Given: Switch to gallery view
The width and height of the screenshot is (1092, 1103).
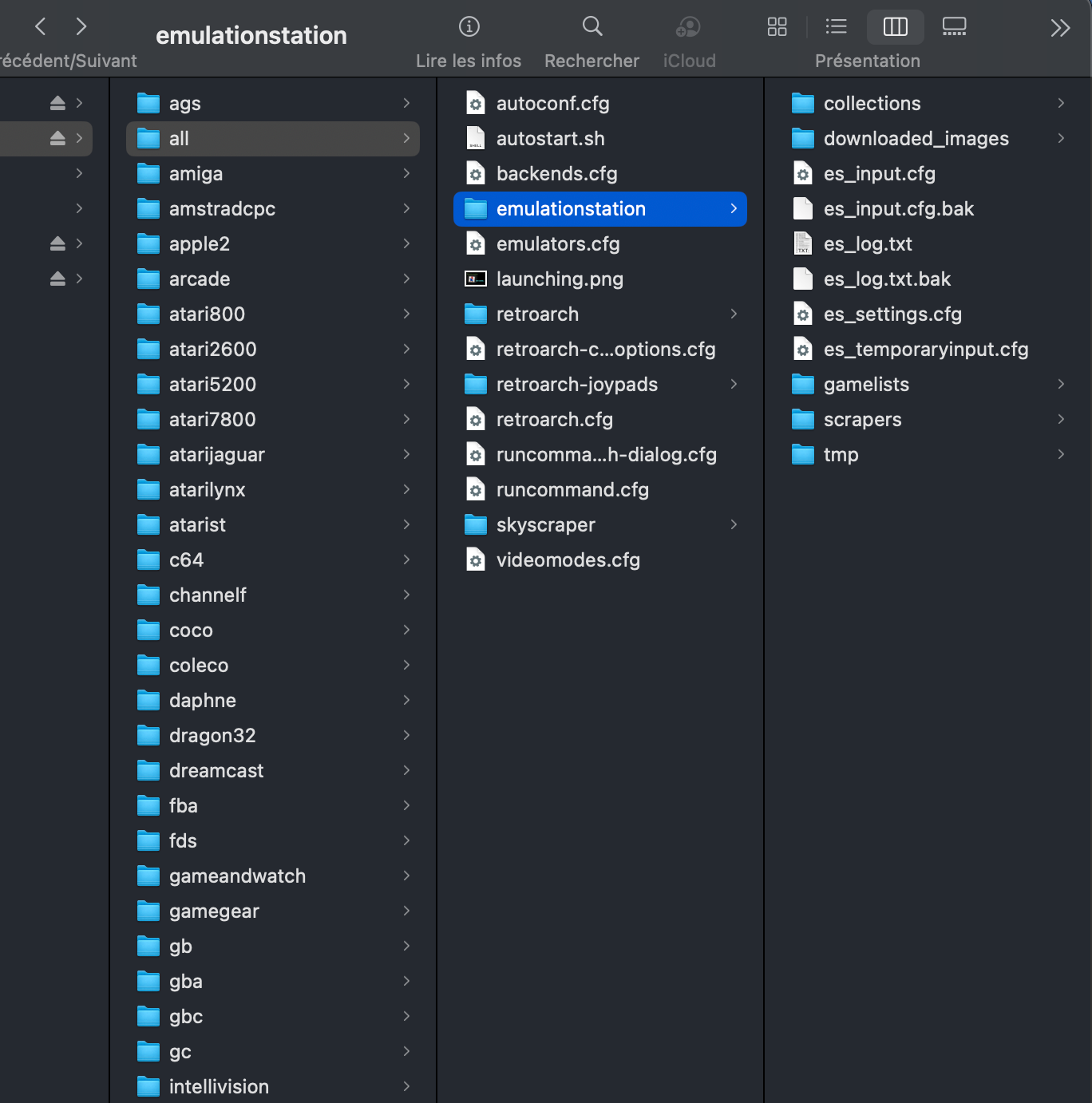Looking at the screenshot, I should pyautogui.click(x=955, y=27).
